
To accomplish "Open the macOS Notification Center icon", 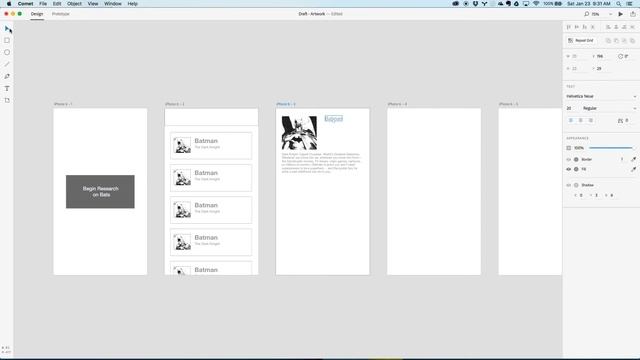I will click(630, 4).
